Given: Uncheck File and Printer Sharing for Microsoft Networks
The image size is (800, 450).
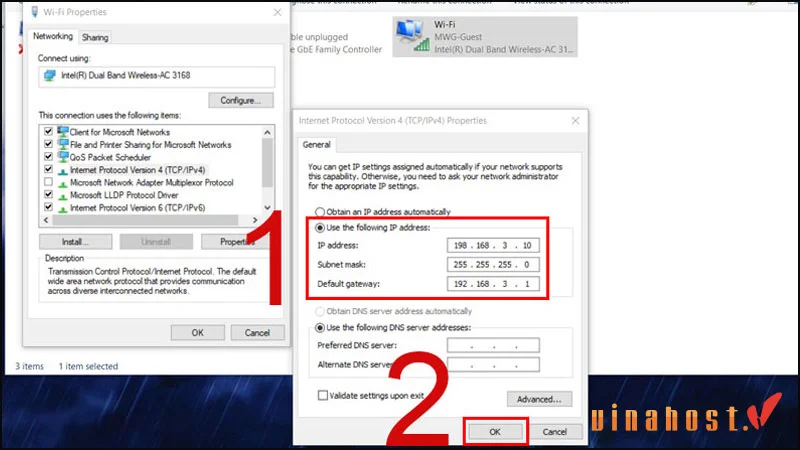Looking at the screenshot, I should click(48, 144).
